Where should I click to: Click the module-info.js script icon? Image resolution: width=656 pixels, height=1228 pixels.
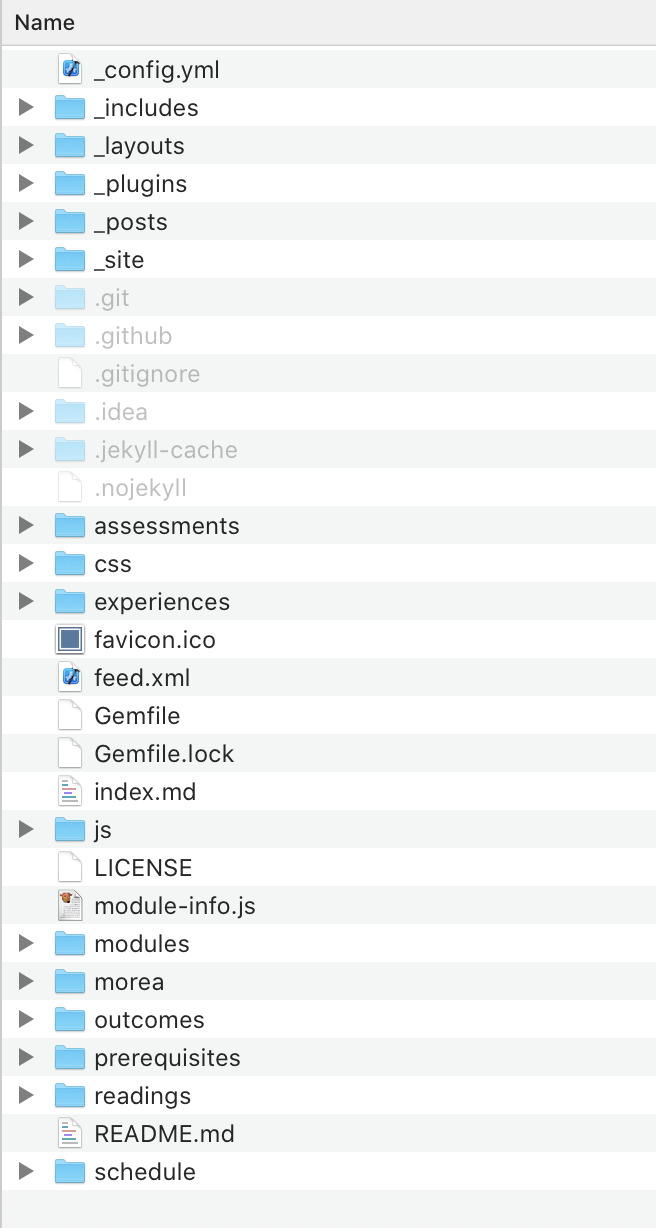69,906
